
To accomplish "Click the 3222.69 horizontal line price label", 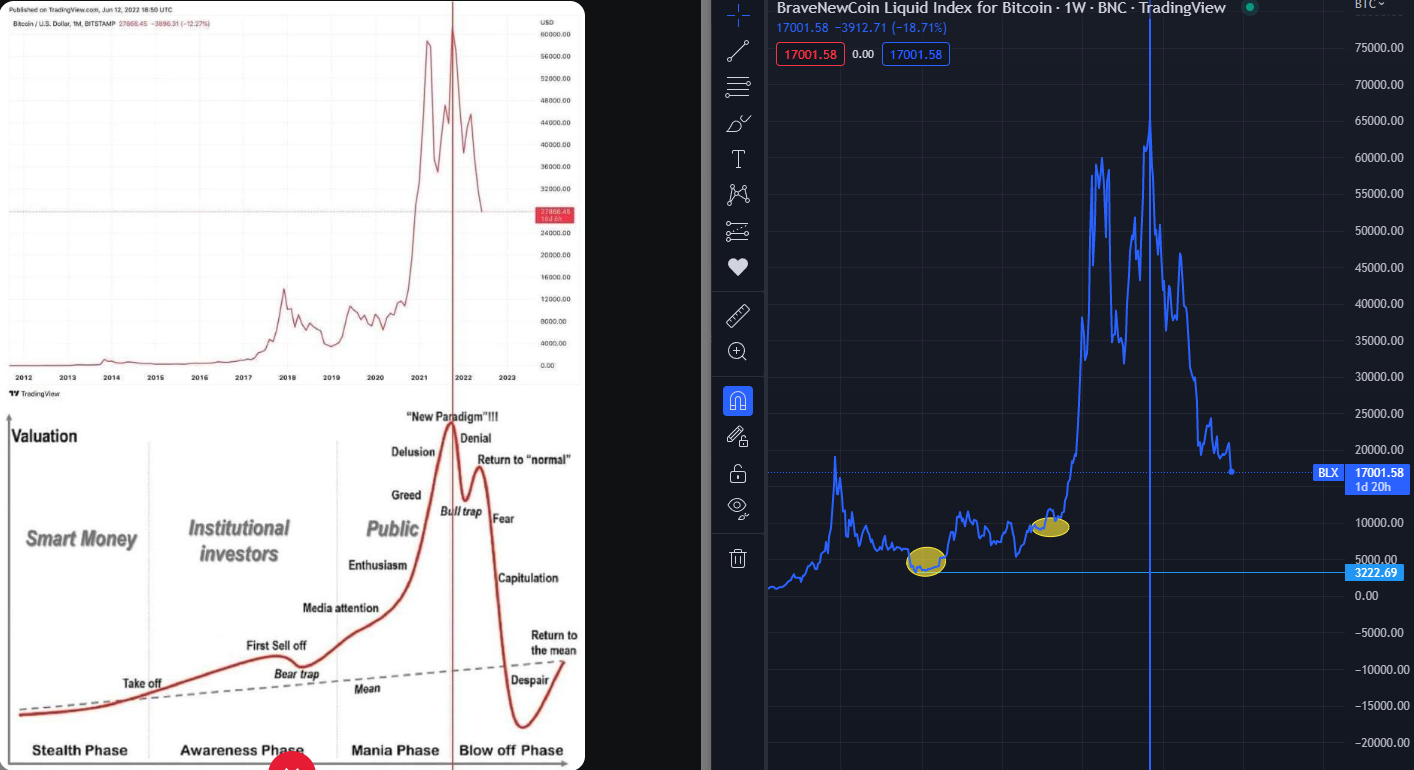I will (x=1376, y=573).
